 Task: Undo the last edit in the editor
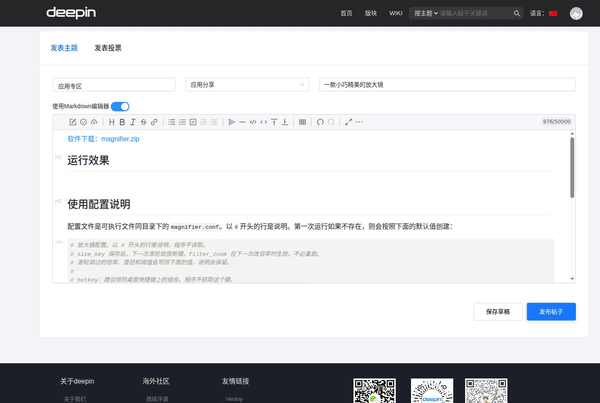(x=320, y=122)
